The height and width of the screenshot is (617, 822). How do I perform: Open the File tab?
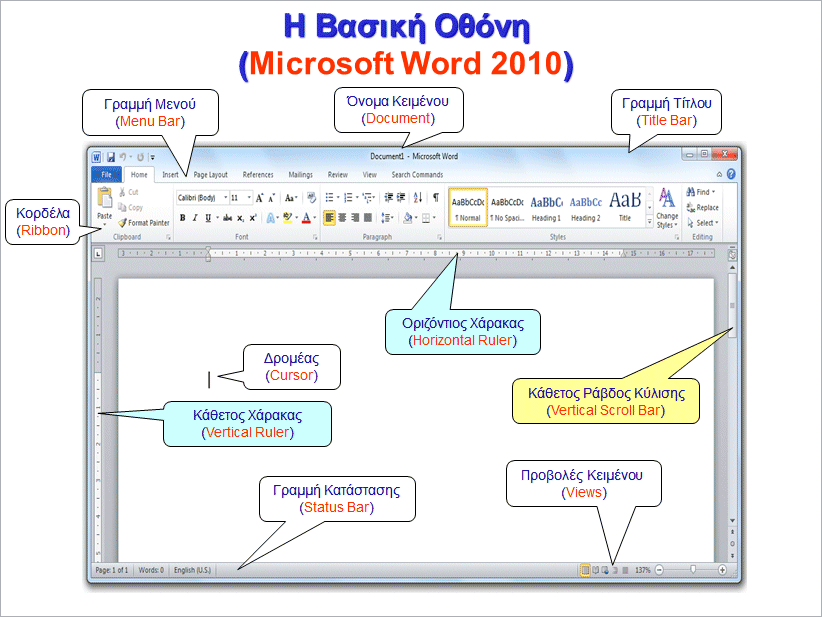click(x=106, y=175)
